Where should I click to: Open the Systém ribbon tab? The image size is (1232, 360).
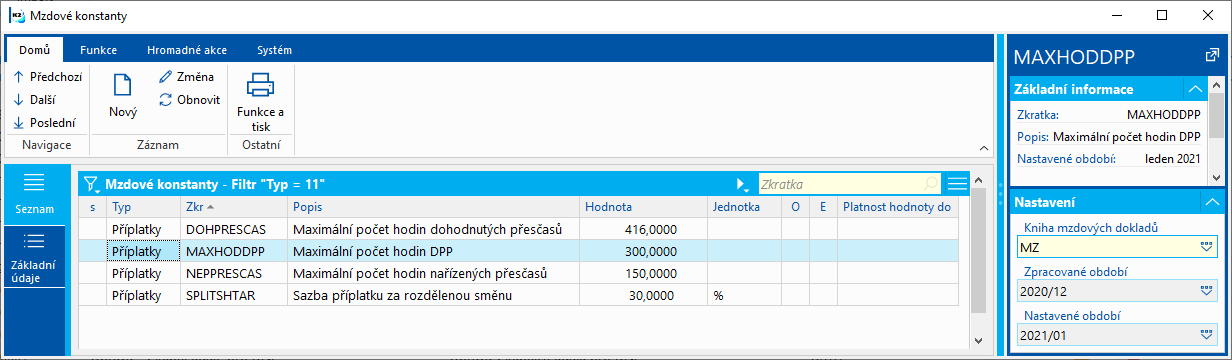(274, 49)
